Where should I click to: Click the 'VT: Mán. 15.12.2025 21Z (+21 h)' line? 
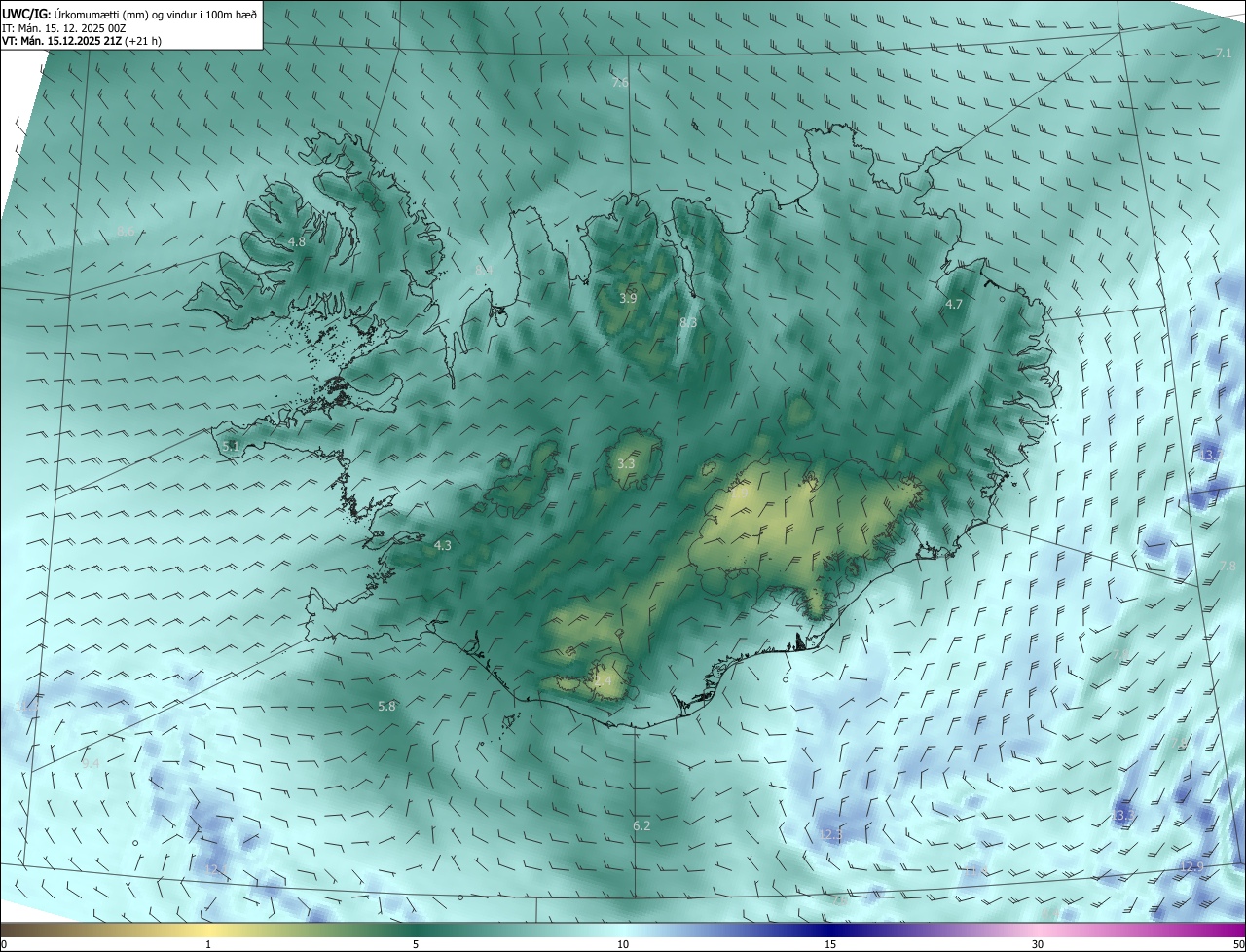(x=82, y=41)
